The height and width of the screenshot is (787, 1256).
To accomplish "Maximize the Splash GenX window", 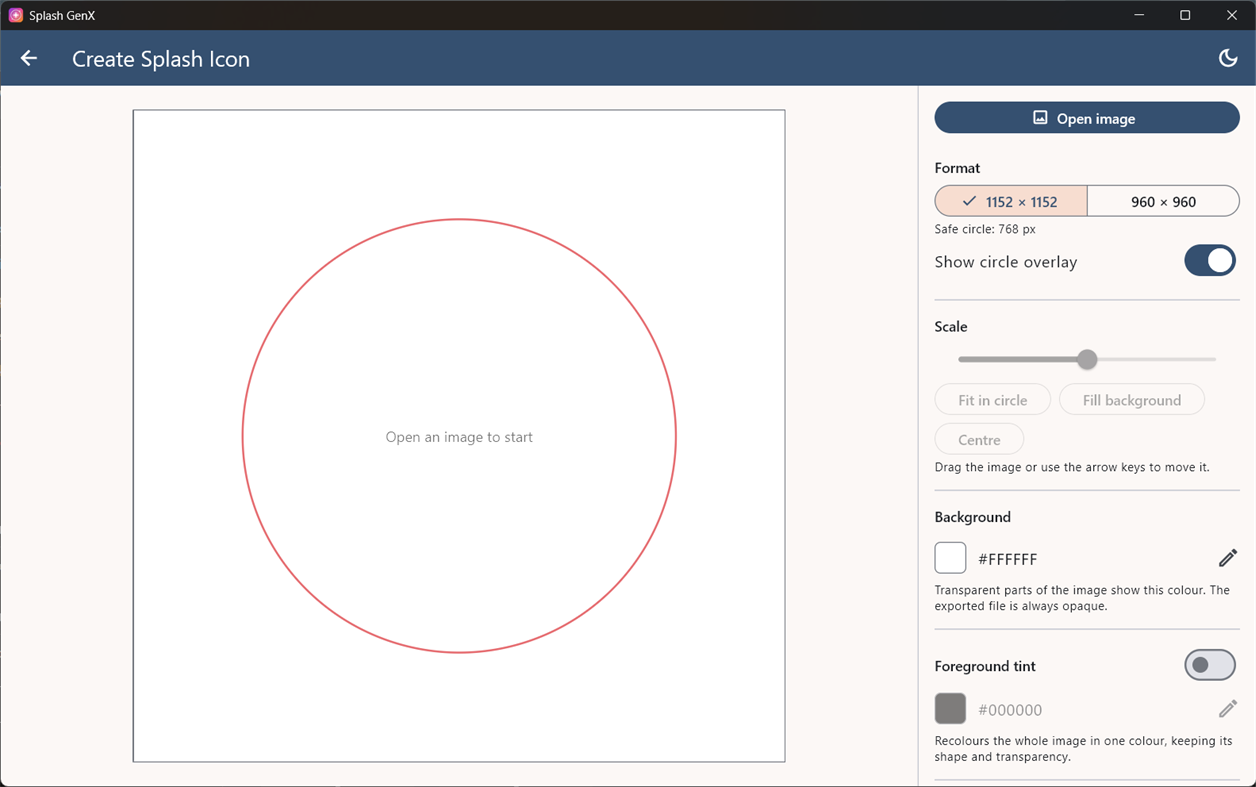I will 1185,15.
